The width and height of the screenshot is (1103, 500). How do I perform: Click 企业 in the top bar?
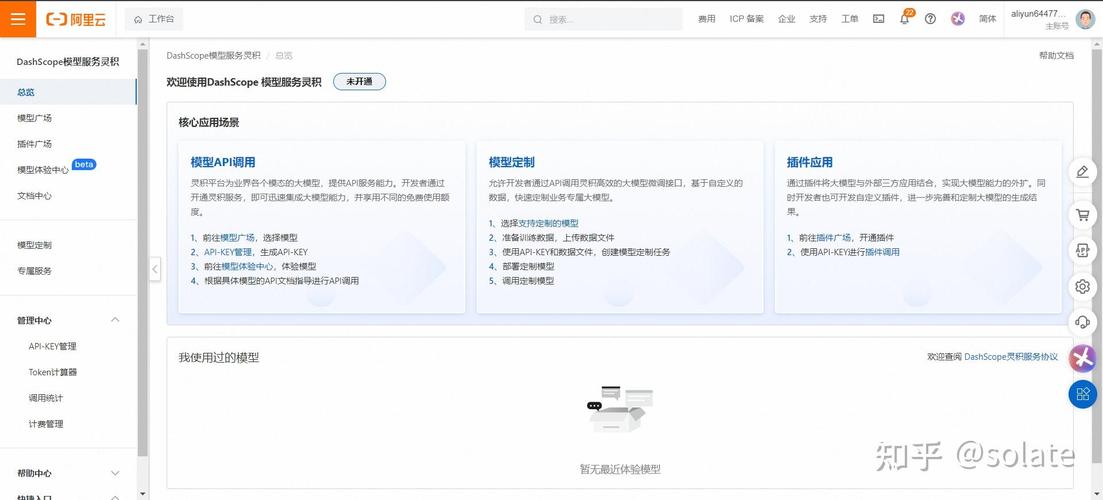click(786, 19)
